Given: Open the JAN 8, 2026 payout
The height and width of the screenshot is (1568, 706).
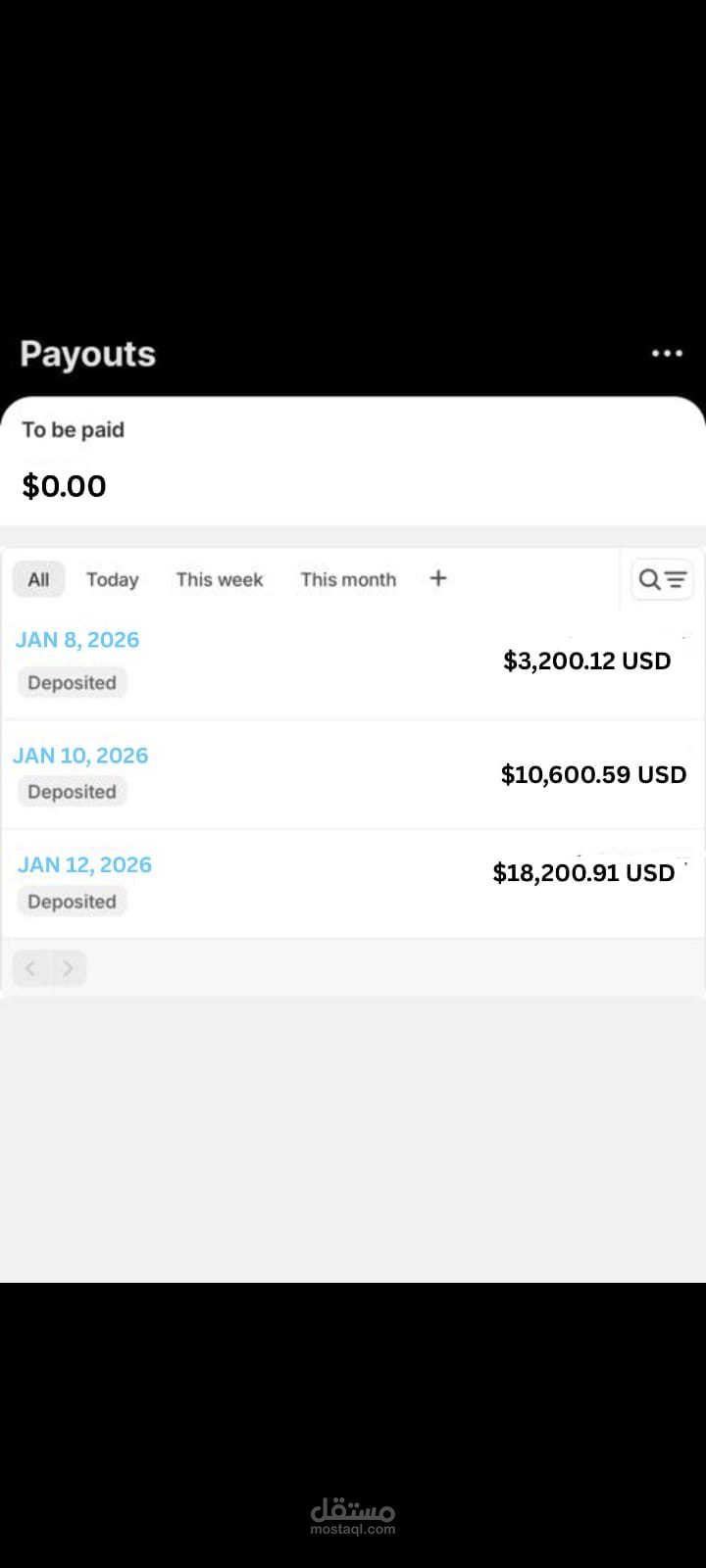Looking at the screenshot, I should tap(77, 640).
